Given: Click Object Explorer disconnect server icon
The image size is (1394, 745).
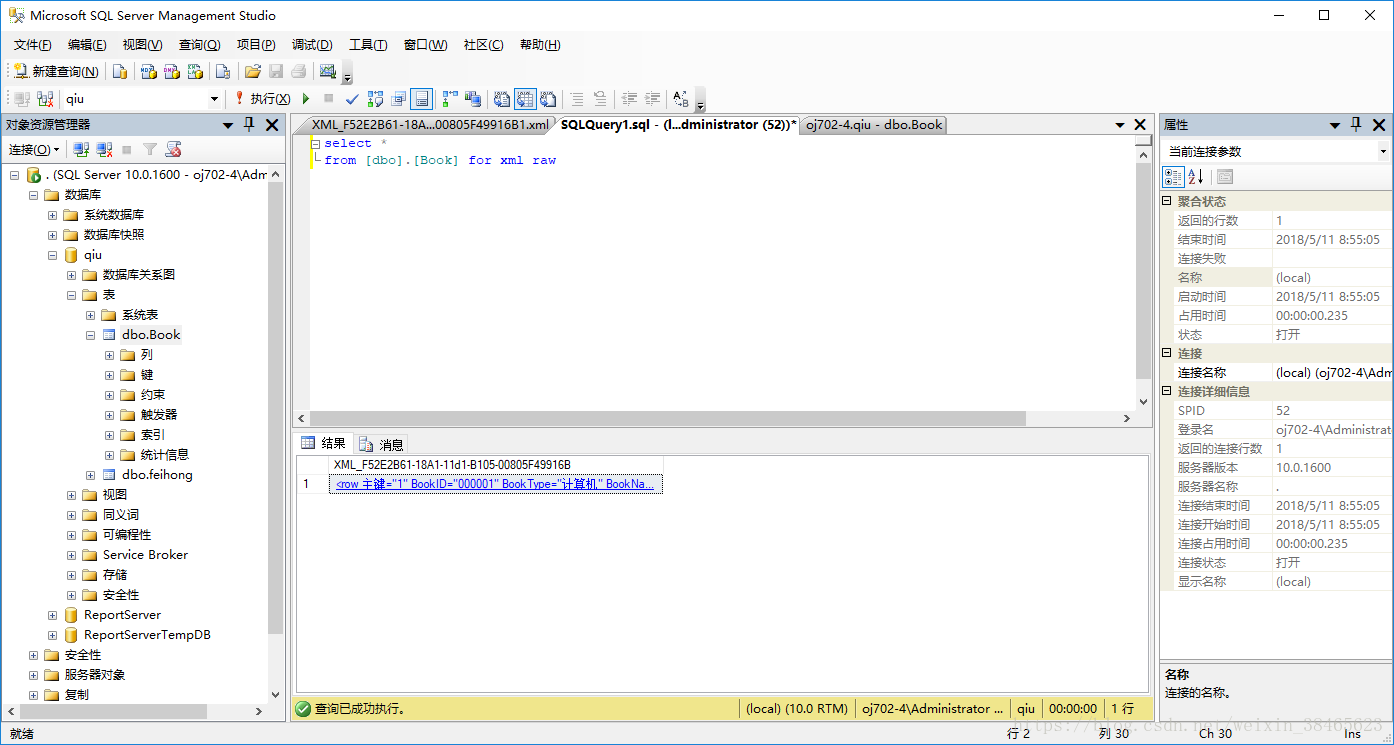Looking at the screenshot, I should coord(104,150).
